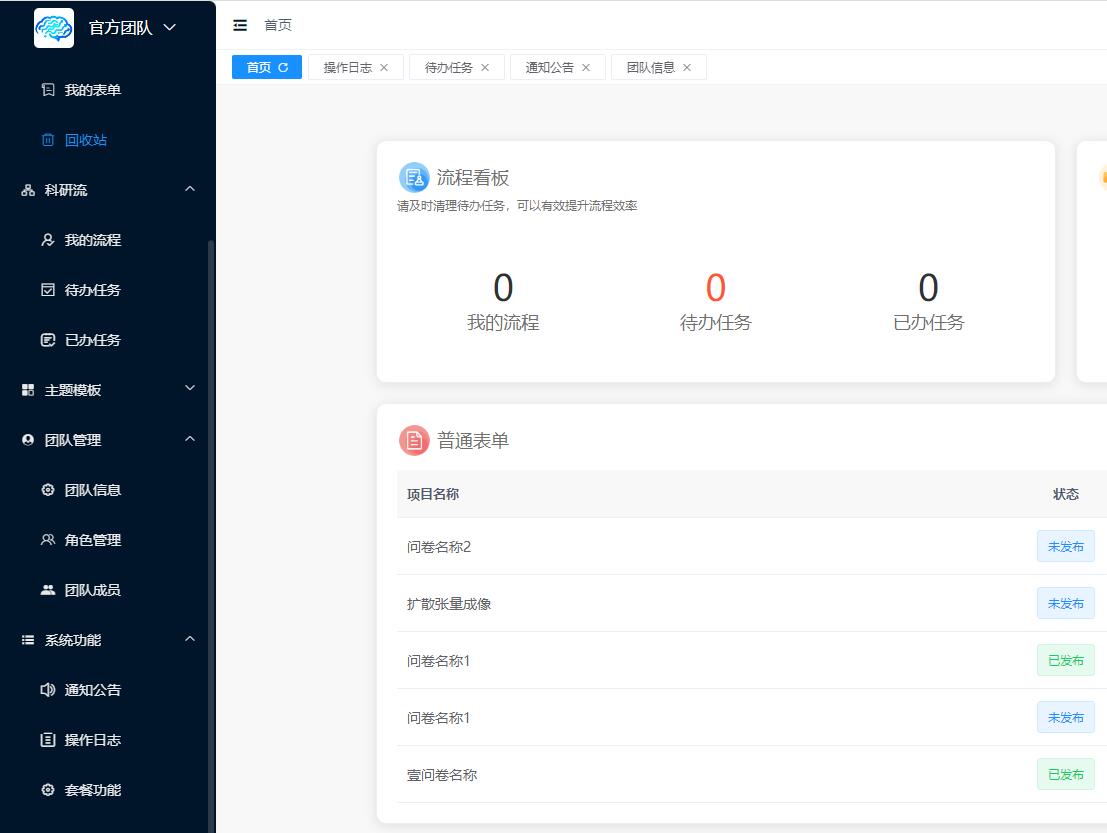1107x833 pixels.
Task: Refresh the 首页 tab with reload icon
Action: coord(283,68)
